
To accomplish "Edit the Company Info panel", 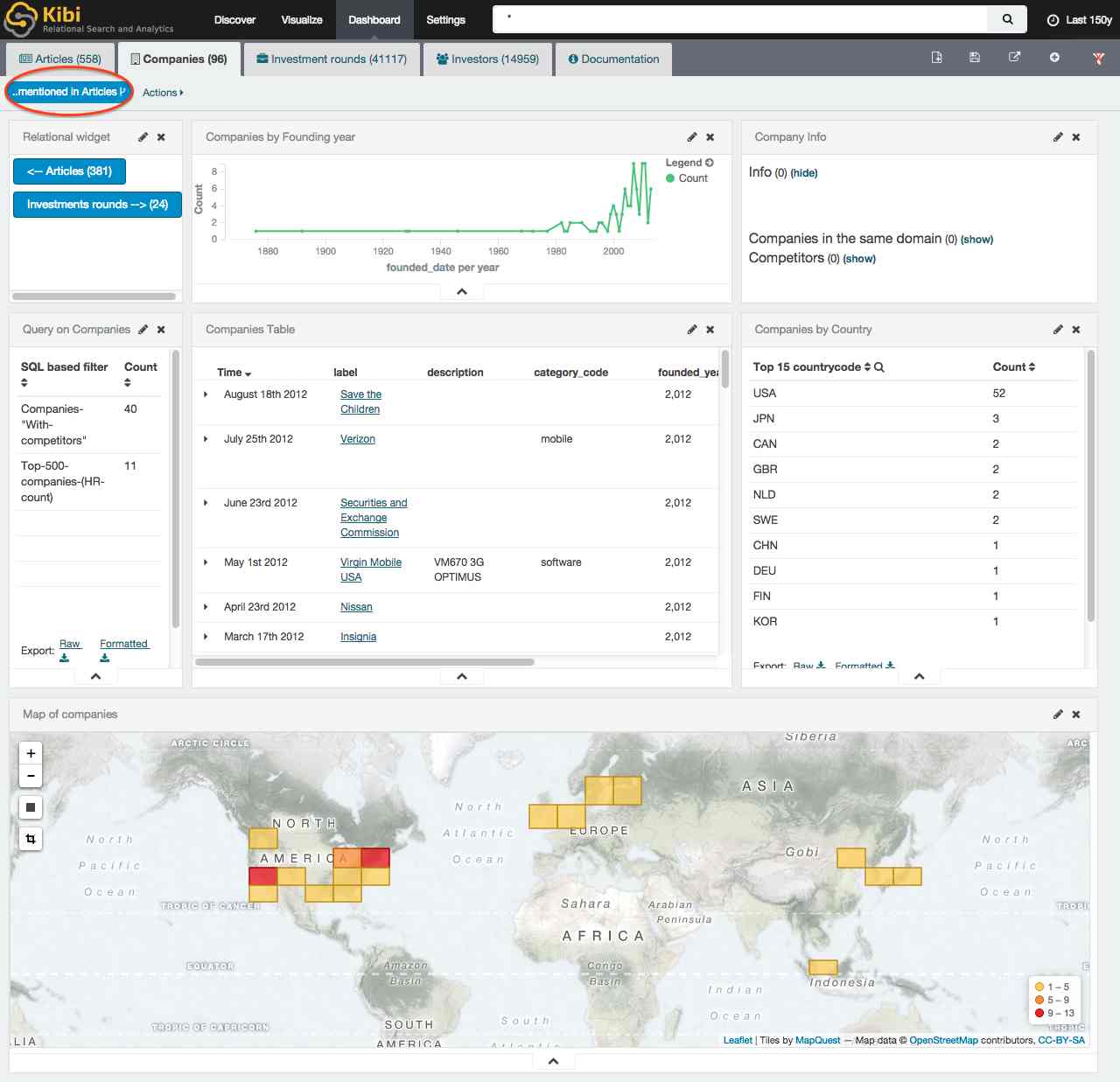I will tap(1058, 137).
